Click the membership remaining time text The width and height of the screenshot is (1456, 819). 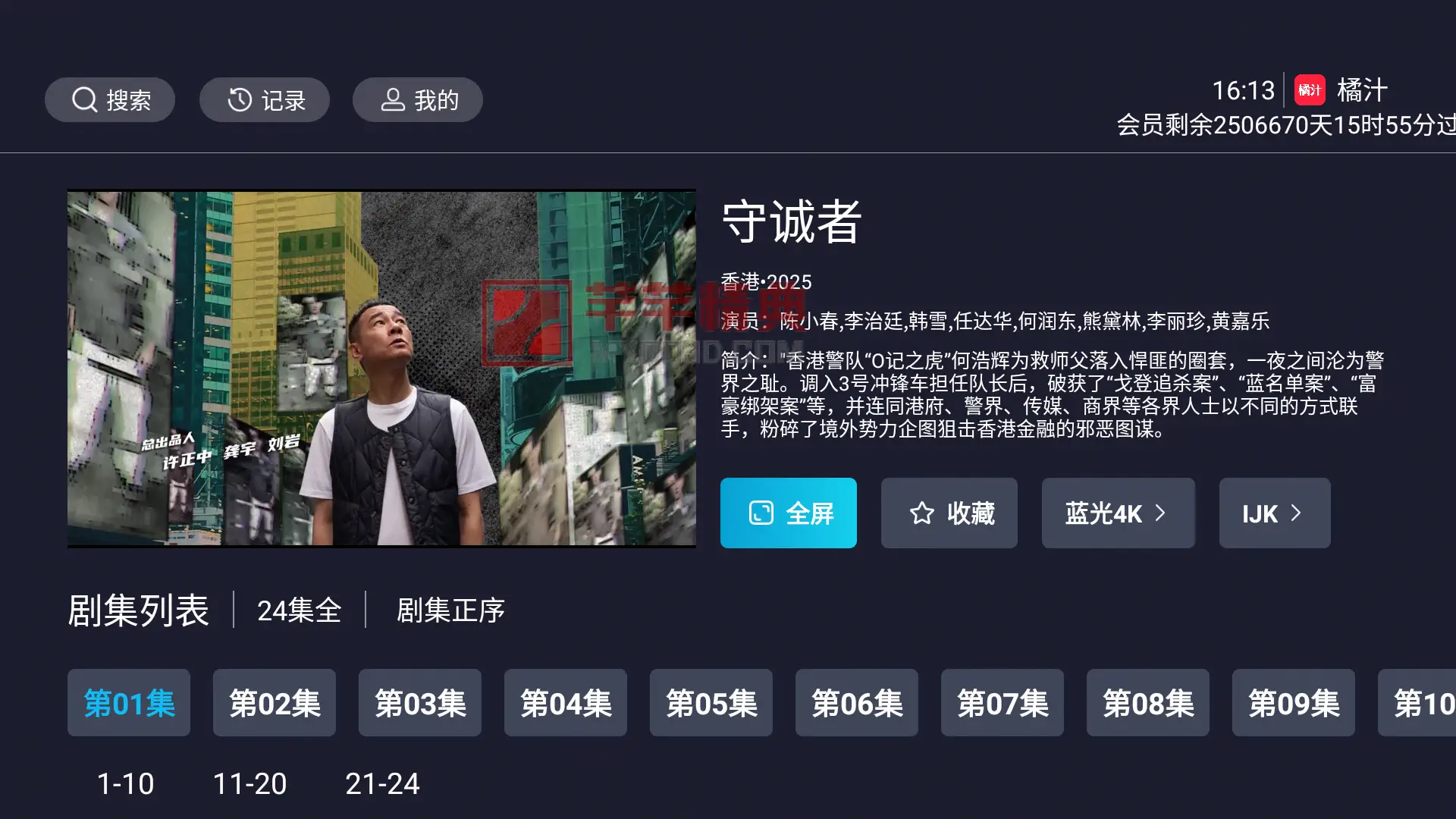1286,124
